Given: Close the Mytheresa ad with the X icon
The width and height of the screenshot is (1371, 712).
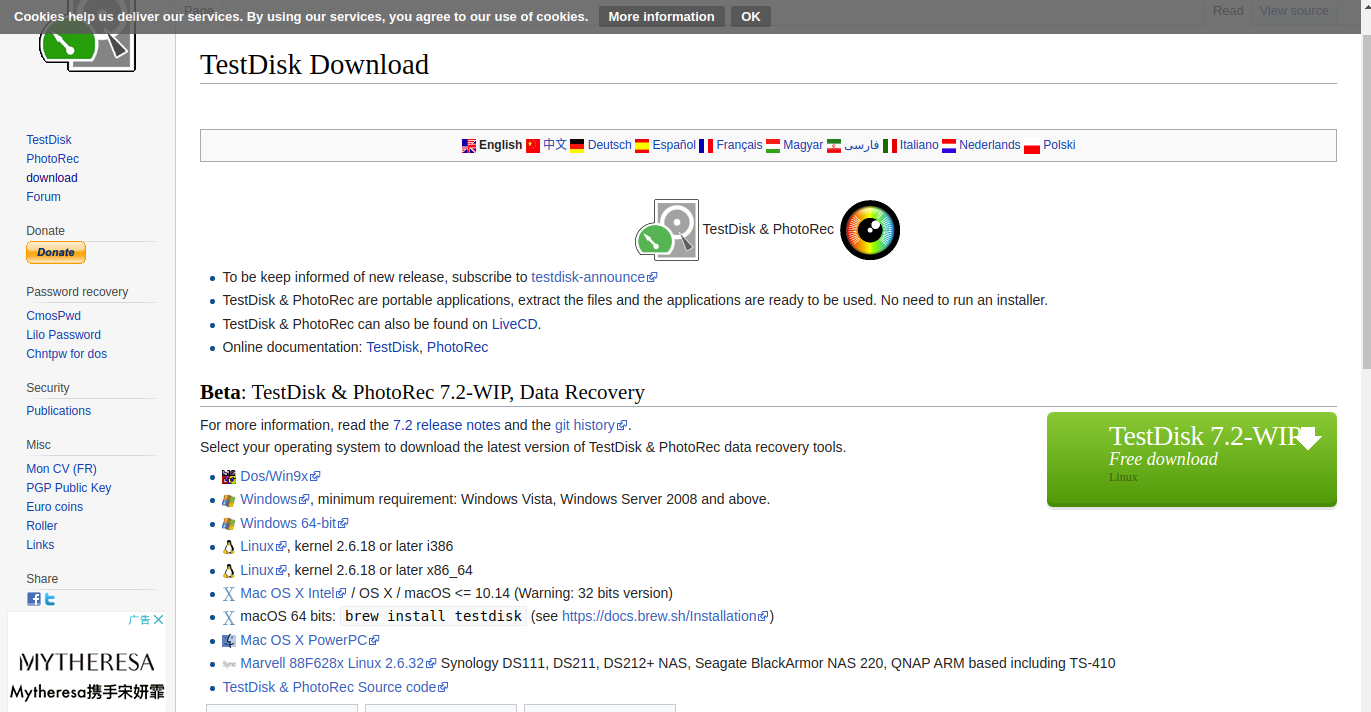Looking at the screenshot, I should [158, 620].
